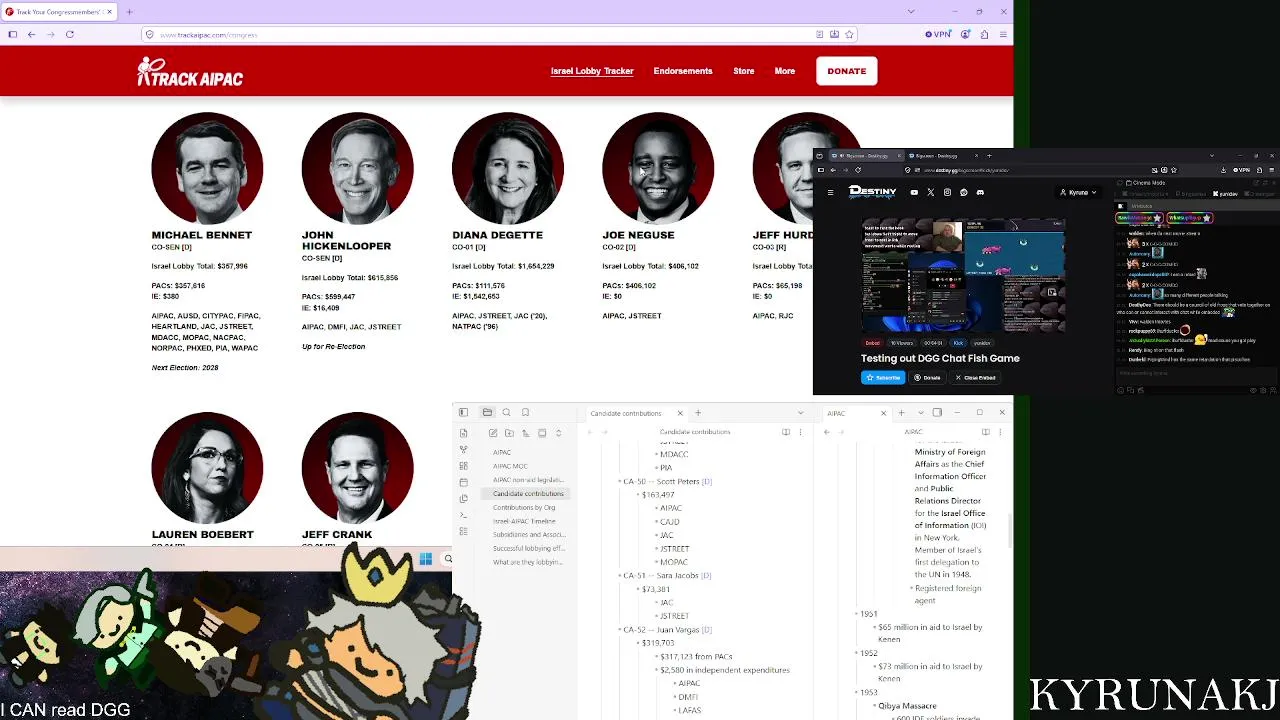
Task: Click Lauren Boebert's portrait photo
Action: point(207,468)
